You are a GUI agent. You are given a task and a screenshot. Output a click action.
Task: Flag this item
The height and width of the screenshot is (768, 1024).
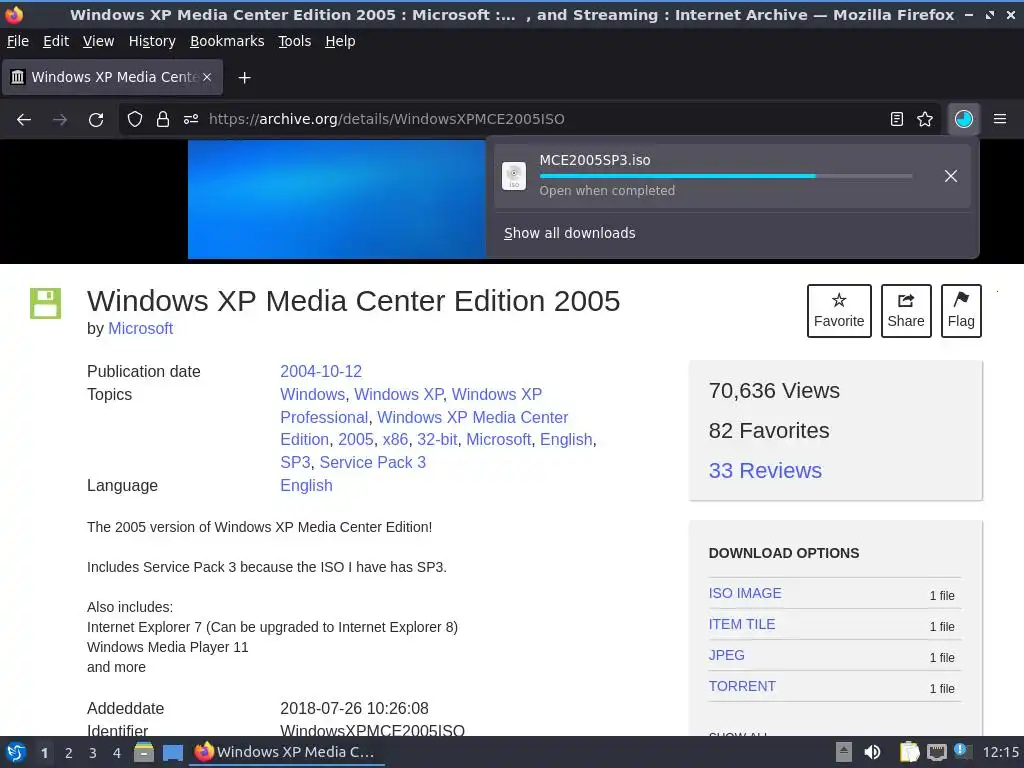(961, 311)
